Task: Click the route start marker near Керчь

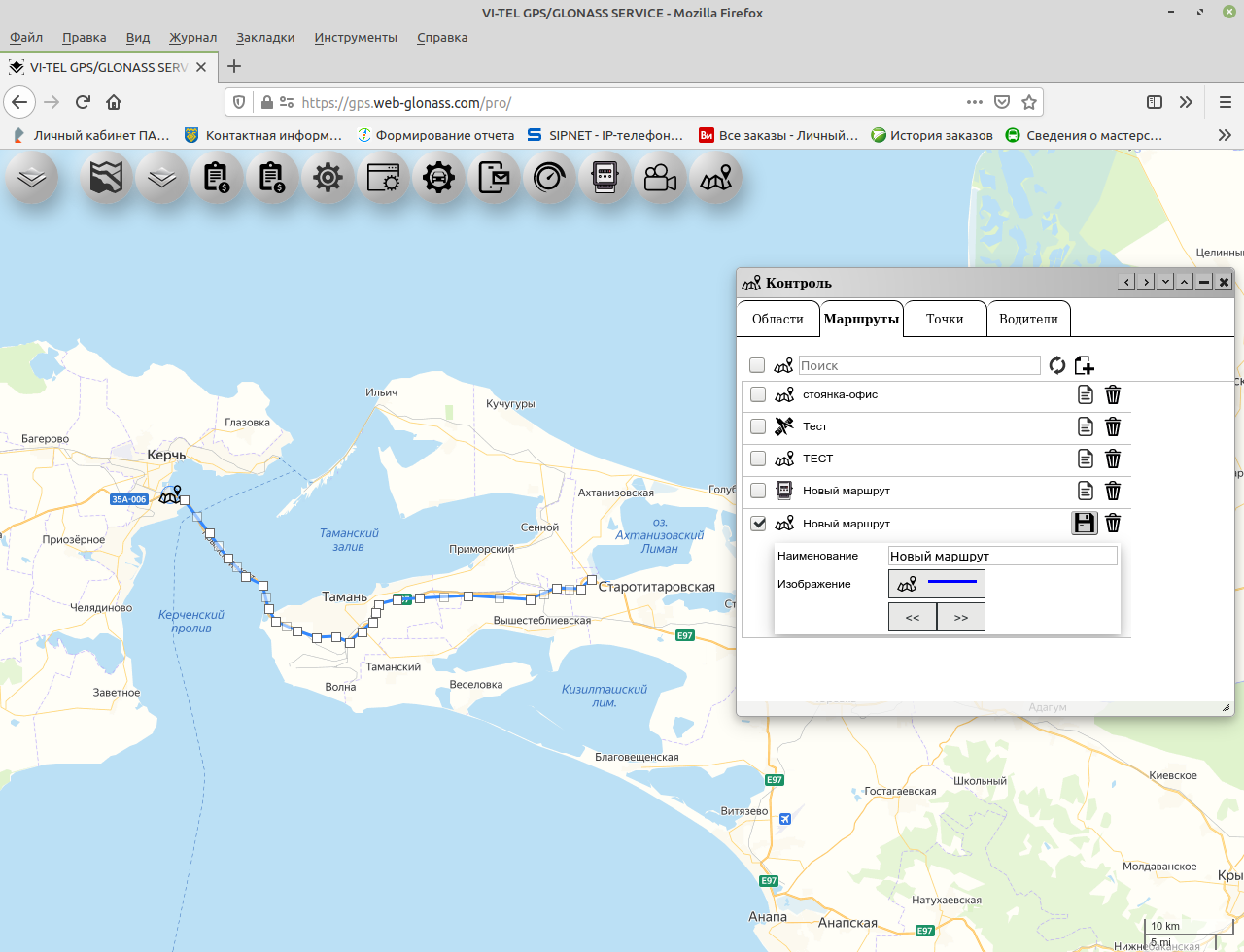Action: pyautogui.click(x=170, y=495)
